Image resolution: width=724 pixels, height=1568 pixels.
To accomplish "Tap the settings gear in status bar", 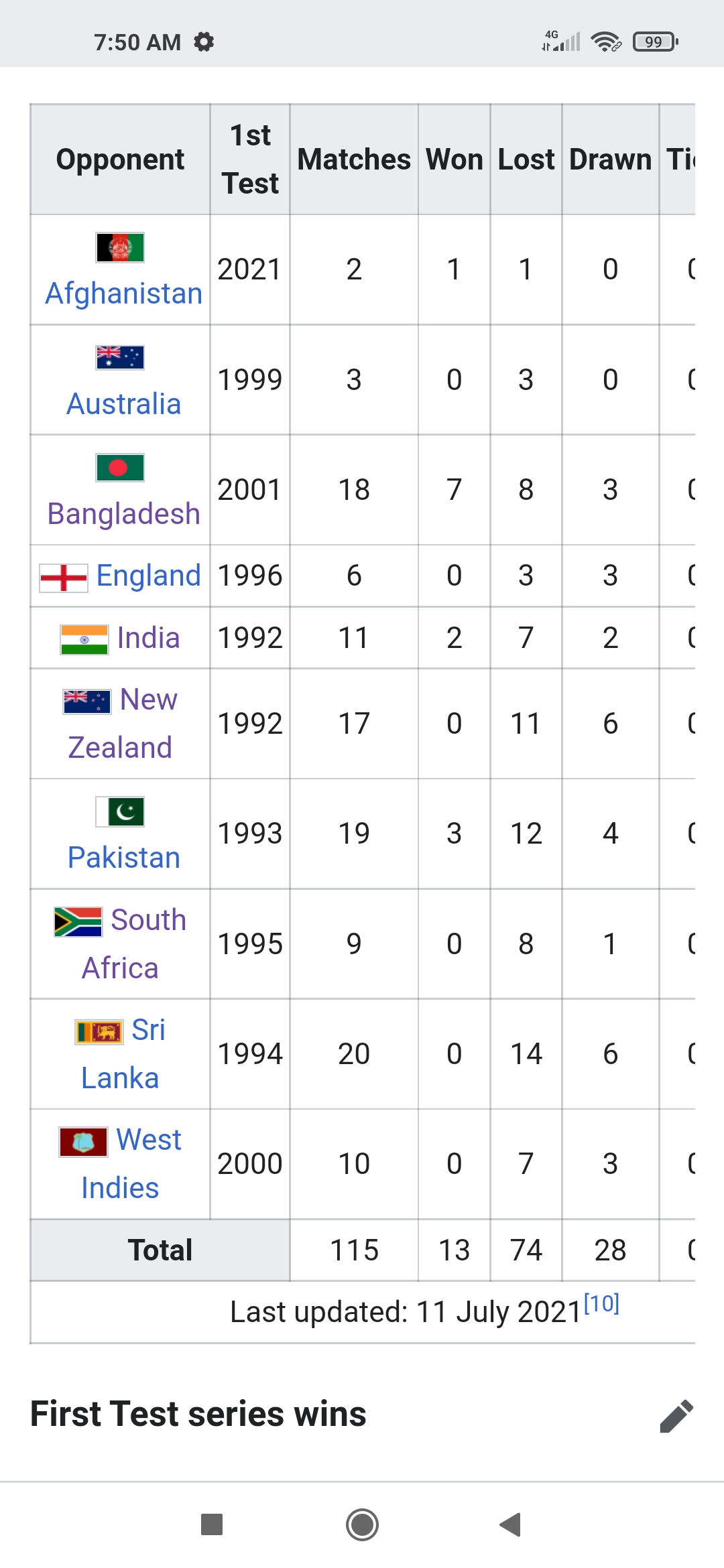I will [x=204, y=42].
